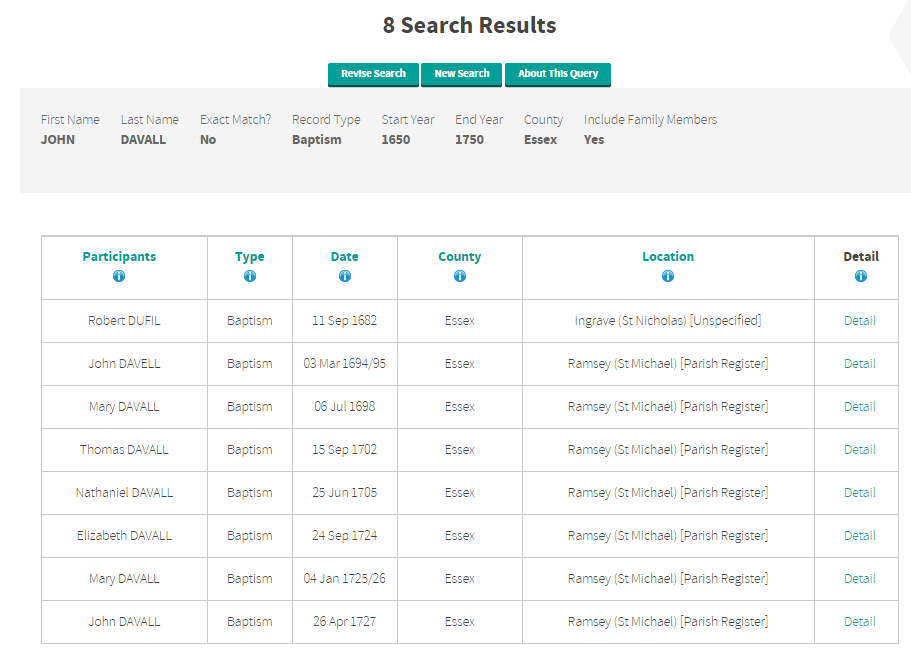Image resolution: width=911 pixels, height=660 pixels.
Task: View Detail for Nathaniel DAVALL baptism
Action: pyautogui.click(x=860, y=493)
